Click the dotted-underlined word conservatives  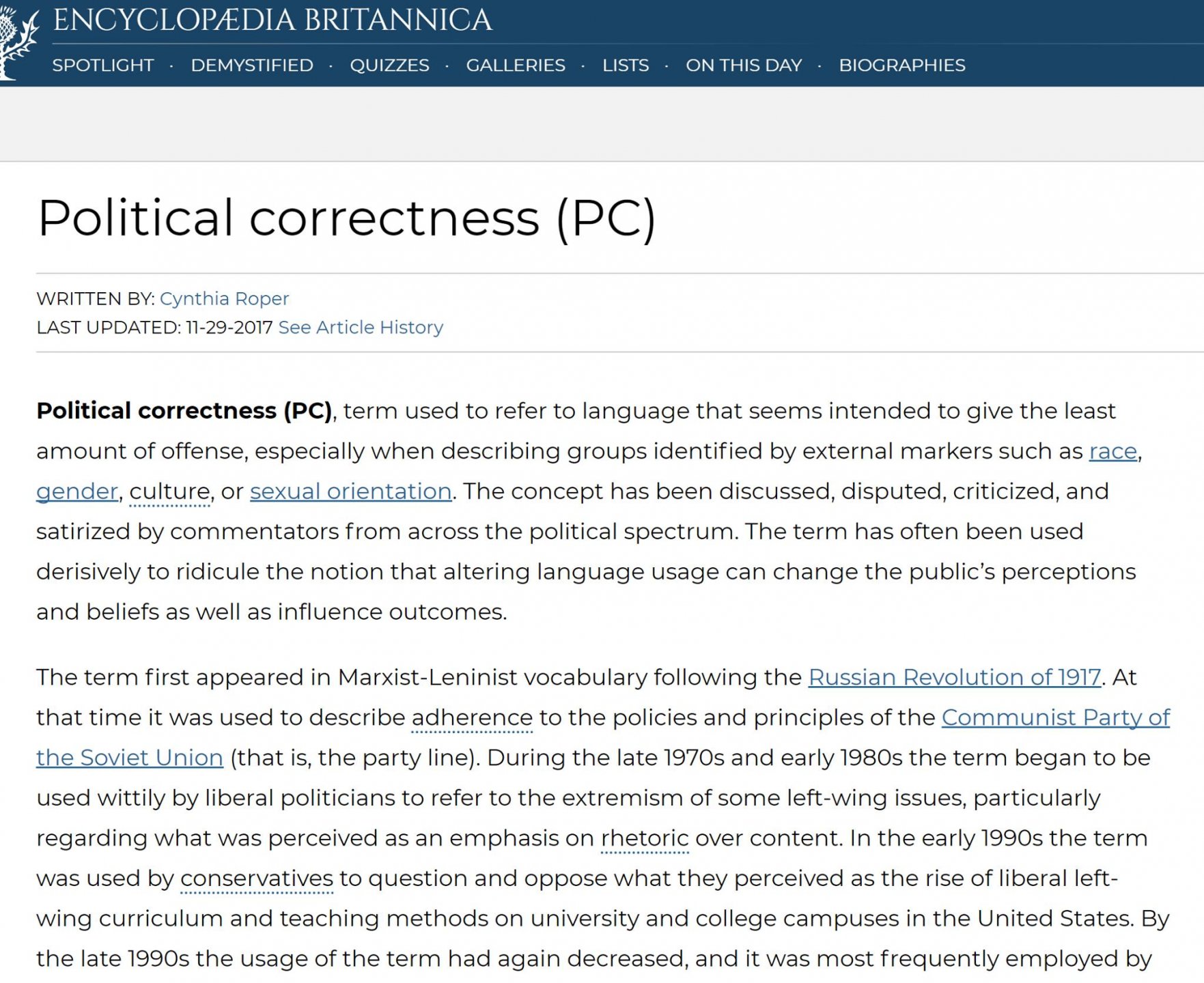[x=257, y=879]
